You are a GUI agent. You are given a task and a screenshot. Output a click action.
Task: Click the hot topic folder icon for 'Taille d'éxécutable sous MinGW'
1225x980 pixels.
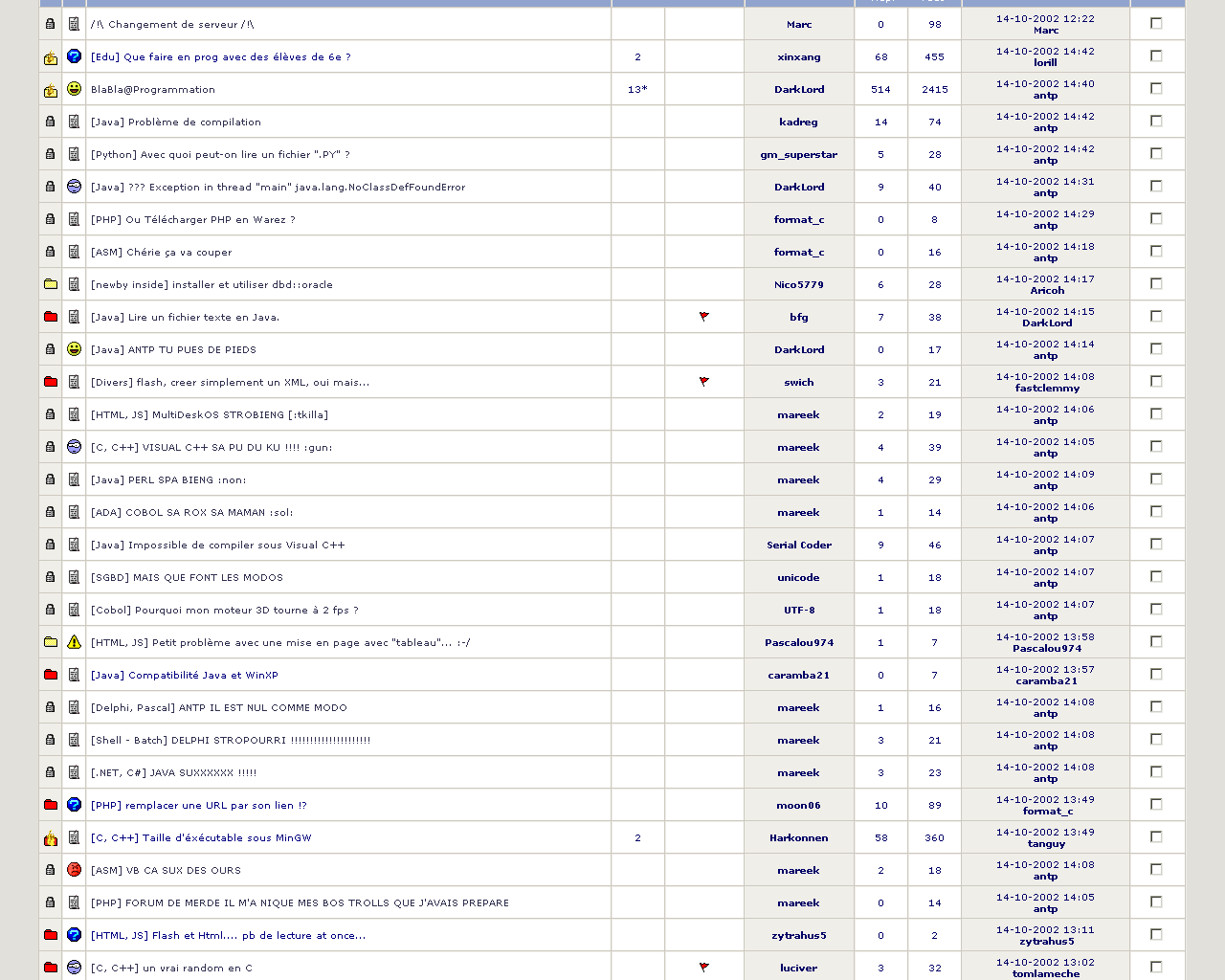(x=51, y=838)
